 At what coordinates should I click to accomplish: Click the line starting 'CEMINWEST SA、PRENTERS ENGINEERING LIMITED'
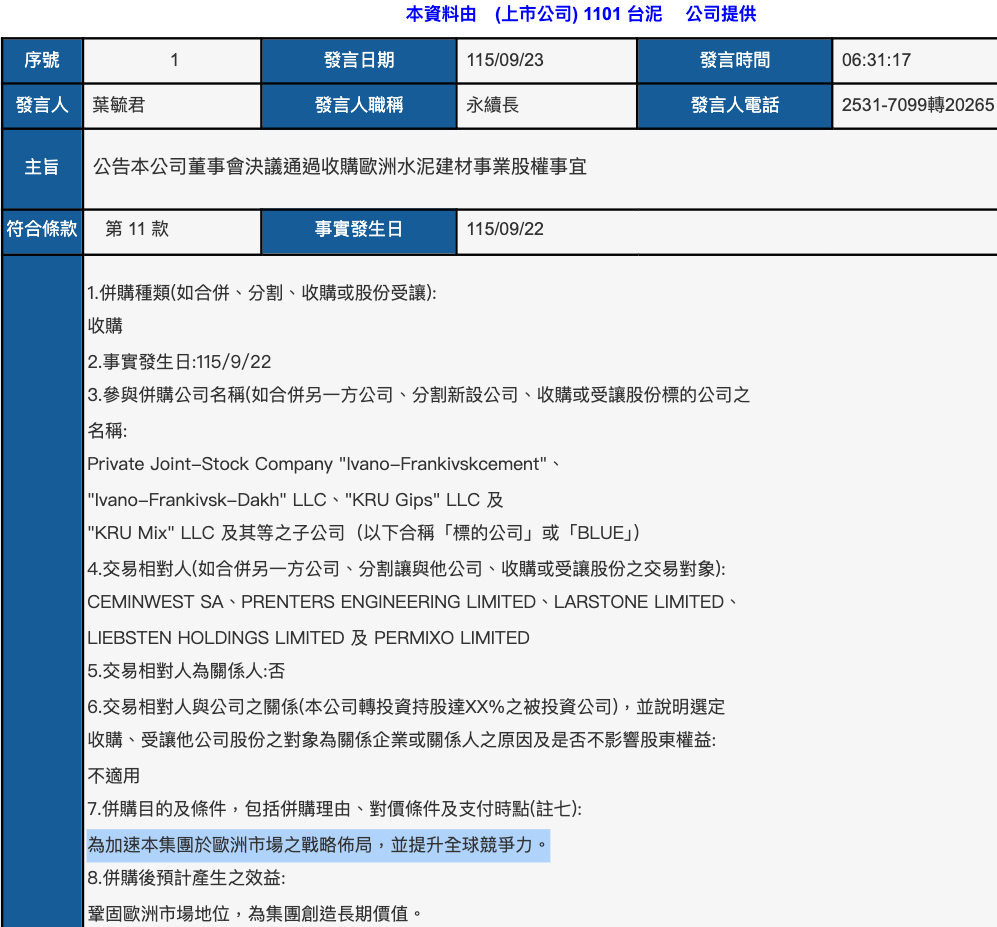pyautogui.click(x=412, y=601)
